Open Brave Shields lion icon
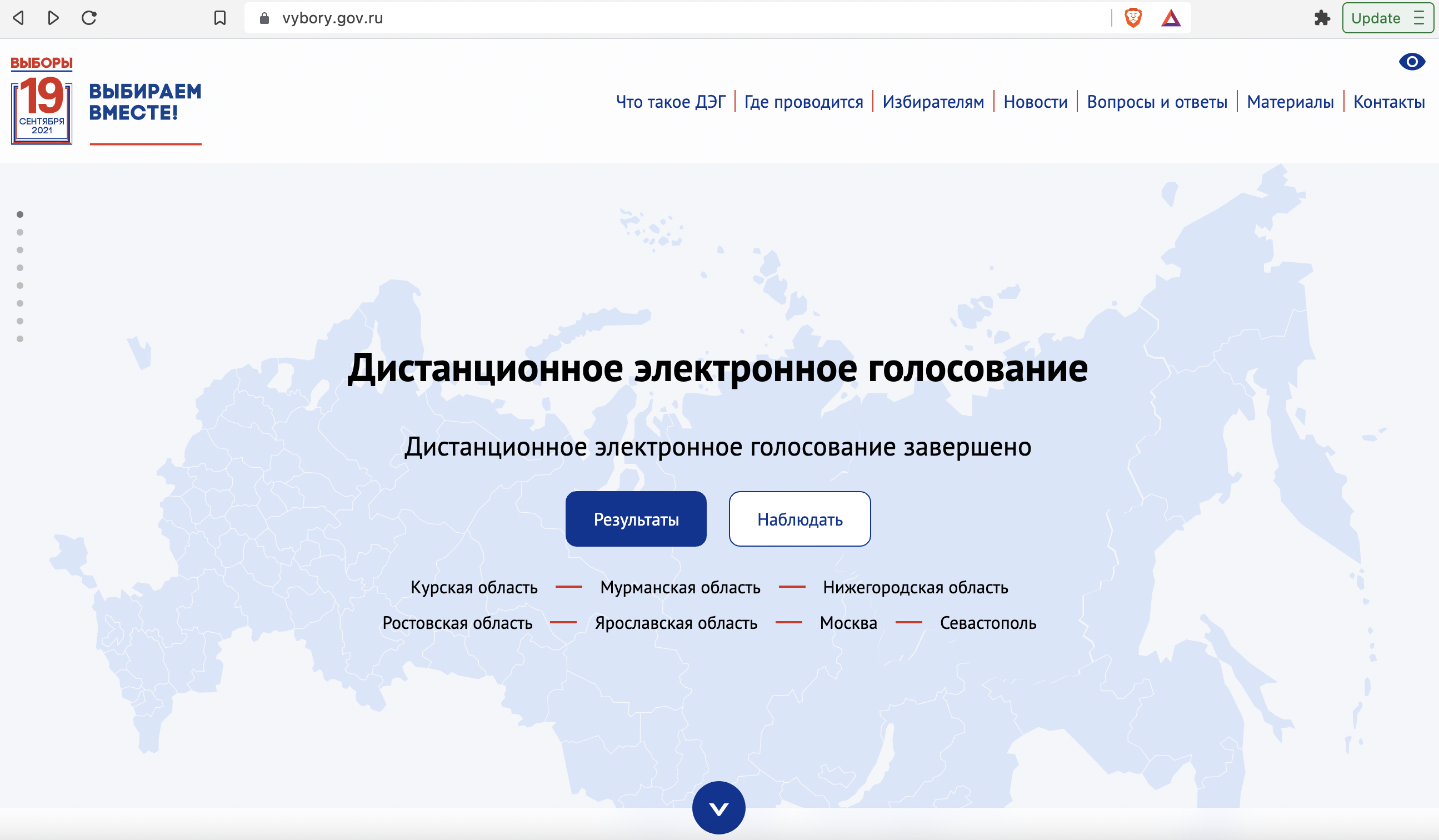1439x840 pixels. [x=1133, y=18]
